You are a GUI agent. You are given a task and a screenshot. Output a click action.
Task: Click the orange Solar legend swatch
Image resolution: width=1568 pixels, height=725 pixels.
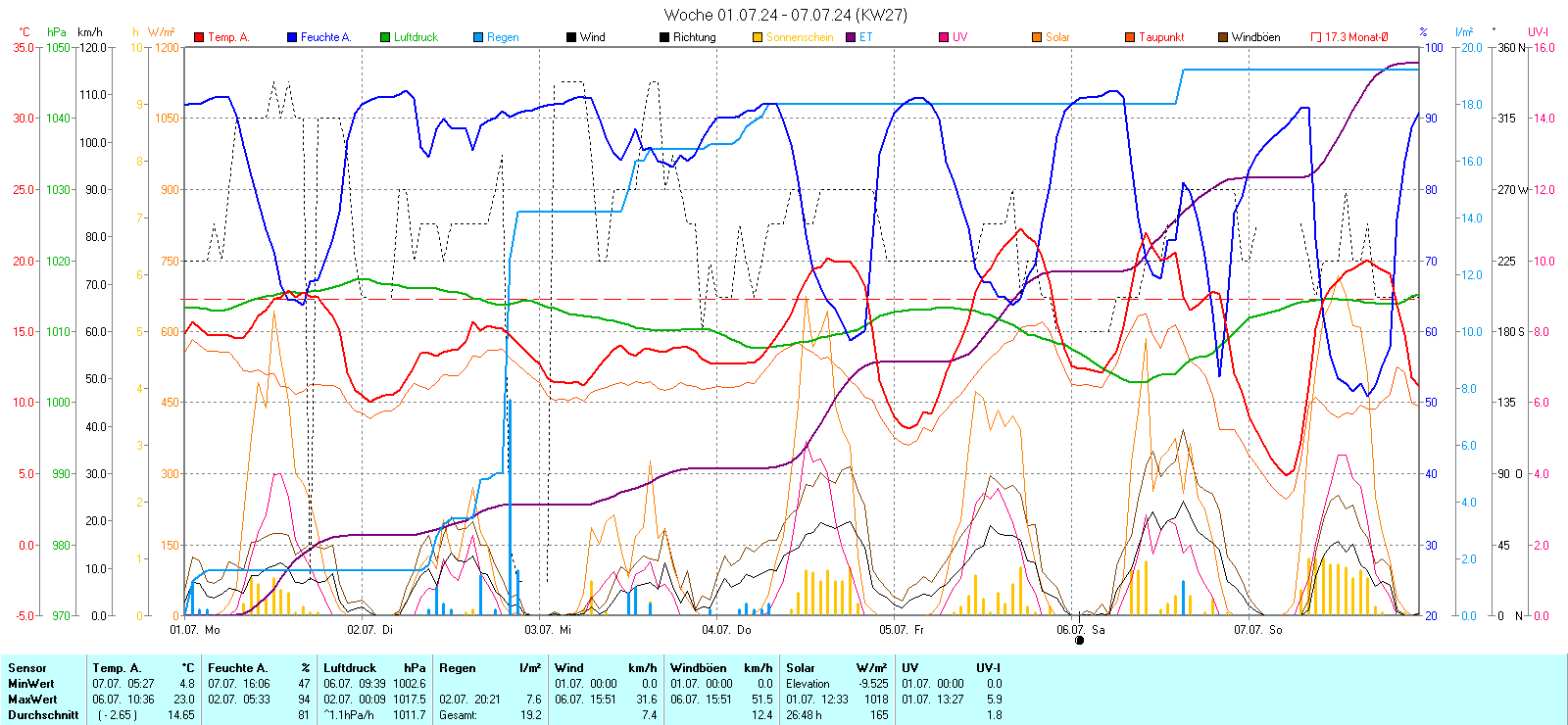pos(1037,37)
